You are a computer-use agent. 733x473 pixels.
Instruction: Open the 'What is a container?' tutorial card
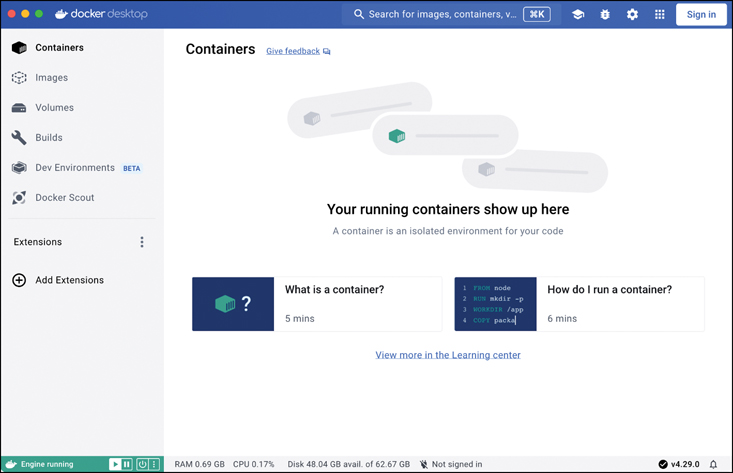[x=316, y=304]
